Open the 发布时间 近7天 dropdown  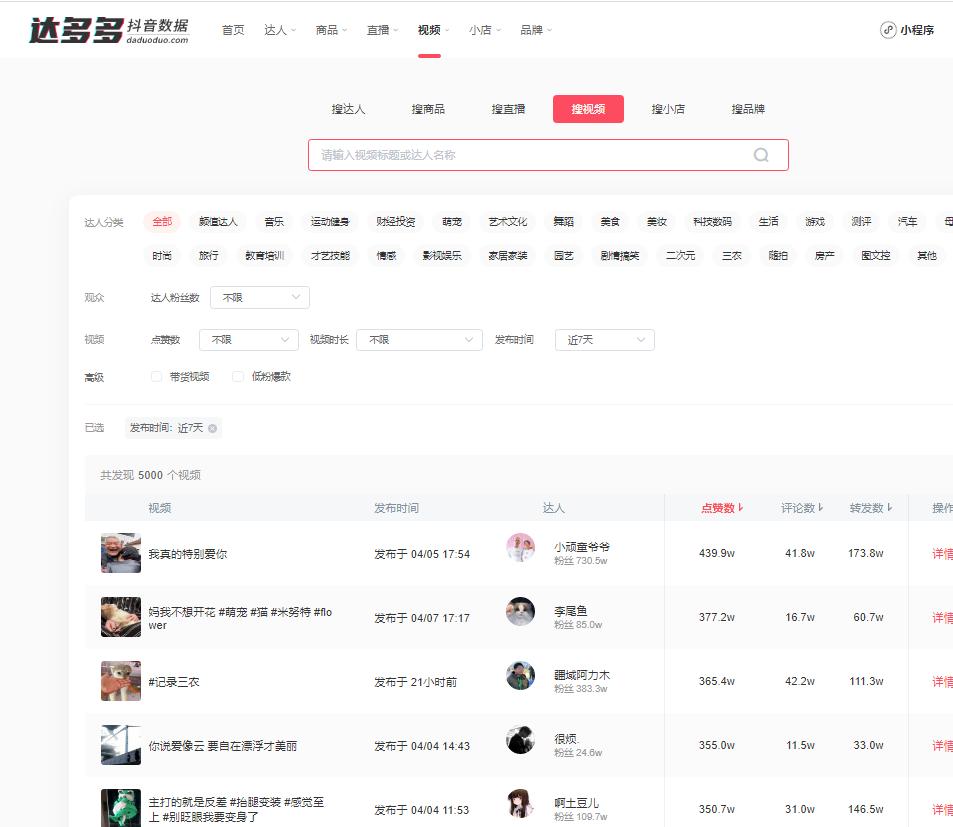604,340
